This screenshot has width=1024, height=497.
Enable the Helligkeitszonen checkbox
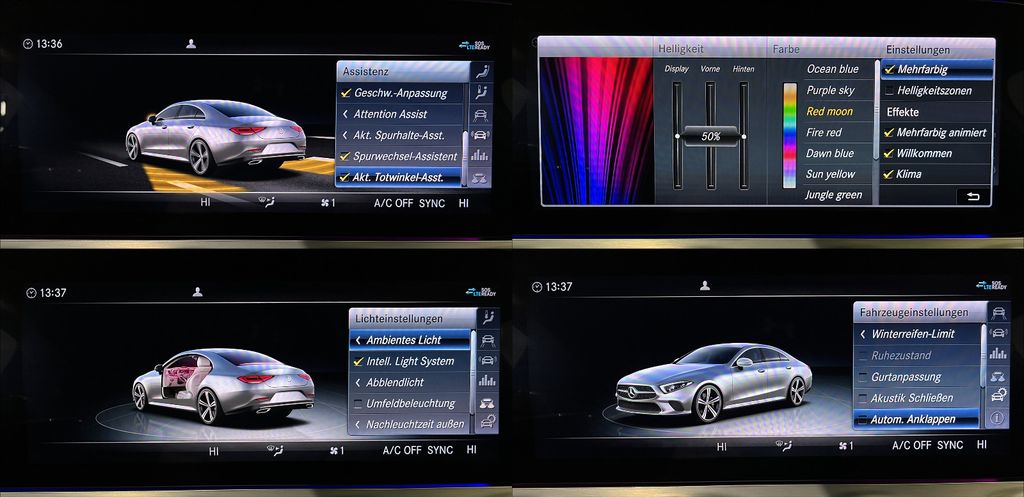click(x=890, y=91)
